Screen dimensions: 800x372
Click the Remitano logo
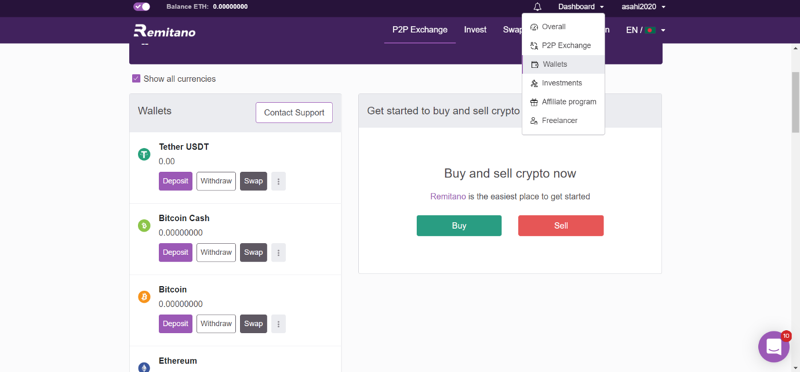point(164,31)
